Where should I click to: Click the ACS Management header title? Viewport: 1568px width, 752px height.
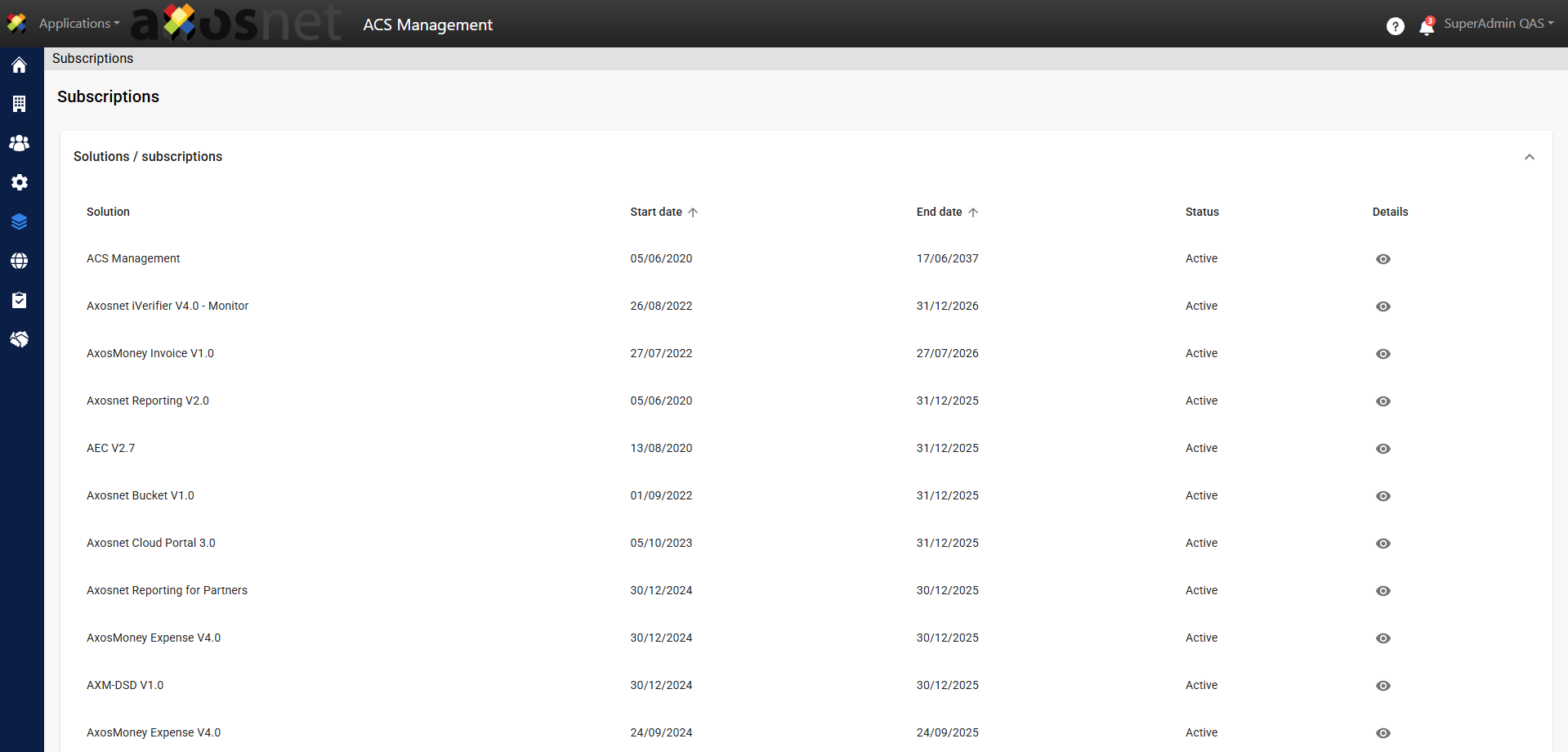tap(427, 25)
